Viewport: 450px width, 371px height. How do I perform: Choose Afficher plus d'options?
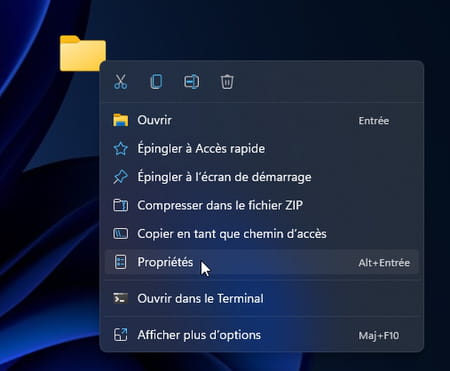[x=262, y=335]
